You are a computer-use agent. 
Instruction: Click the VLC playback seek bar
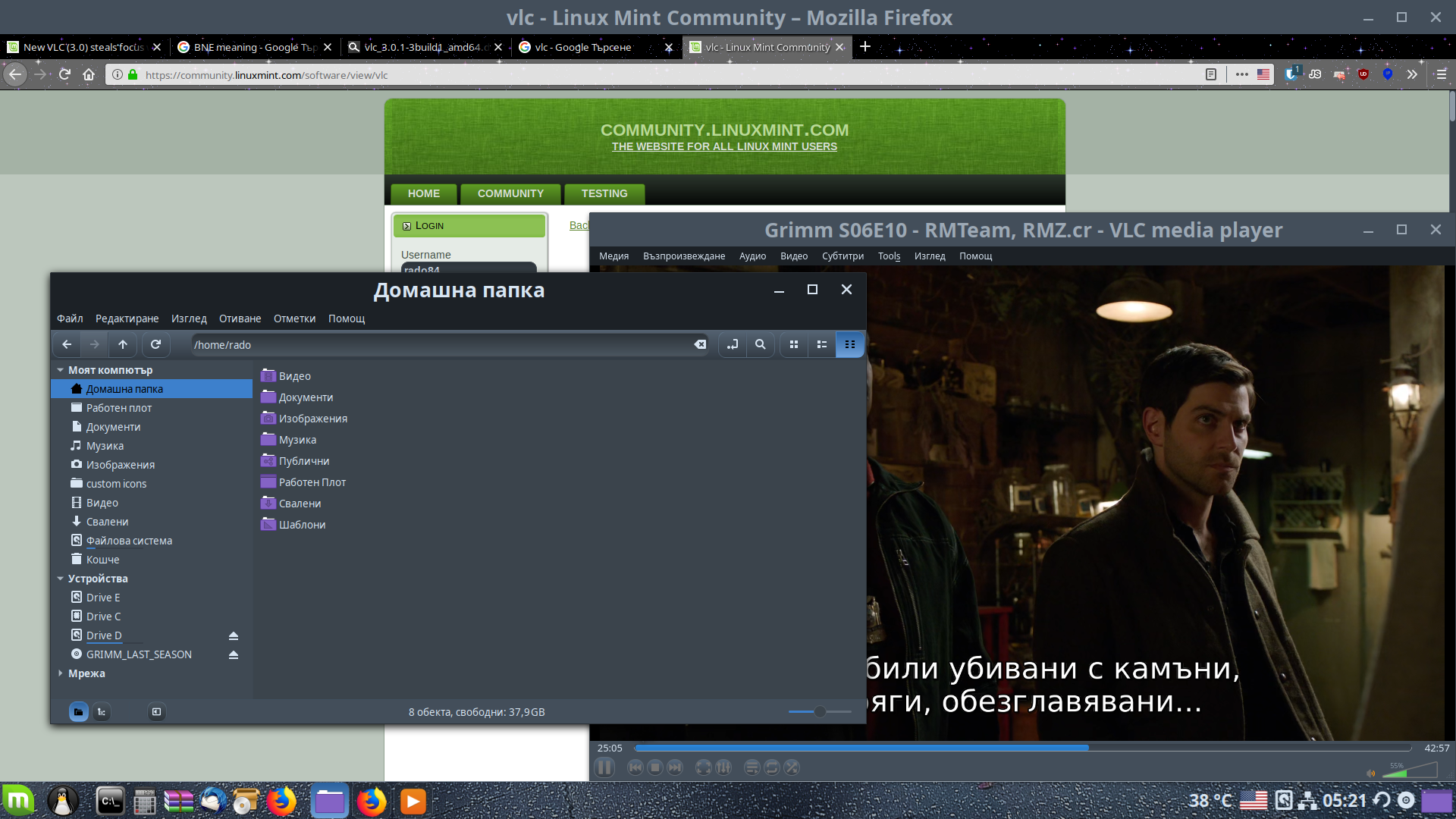point(1022,748)
